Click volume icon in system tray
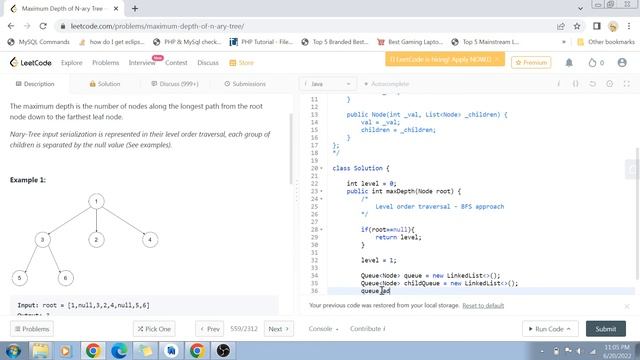Screen dimensions: 640x360 click(579, 351)
